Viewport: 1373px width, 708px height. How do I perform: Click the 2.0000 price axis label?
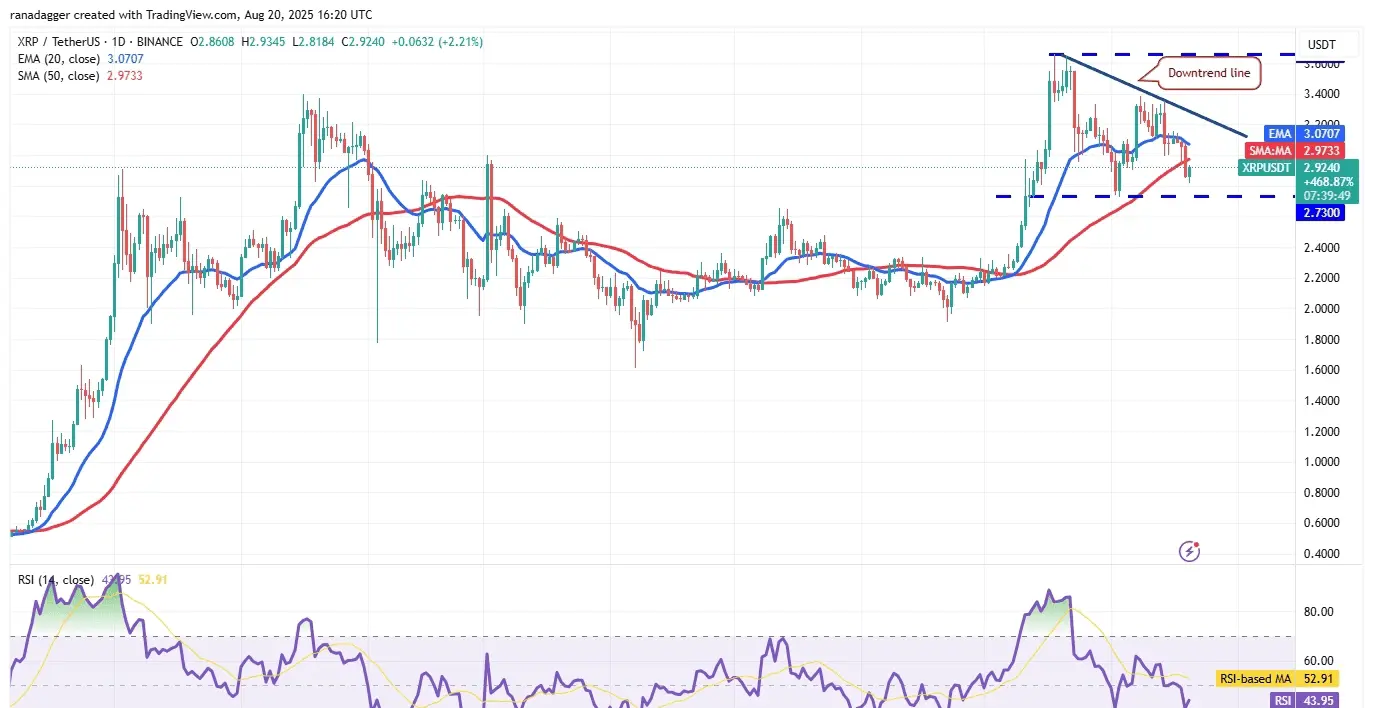point(1322,309)
